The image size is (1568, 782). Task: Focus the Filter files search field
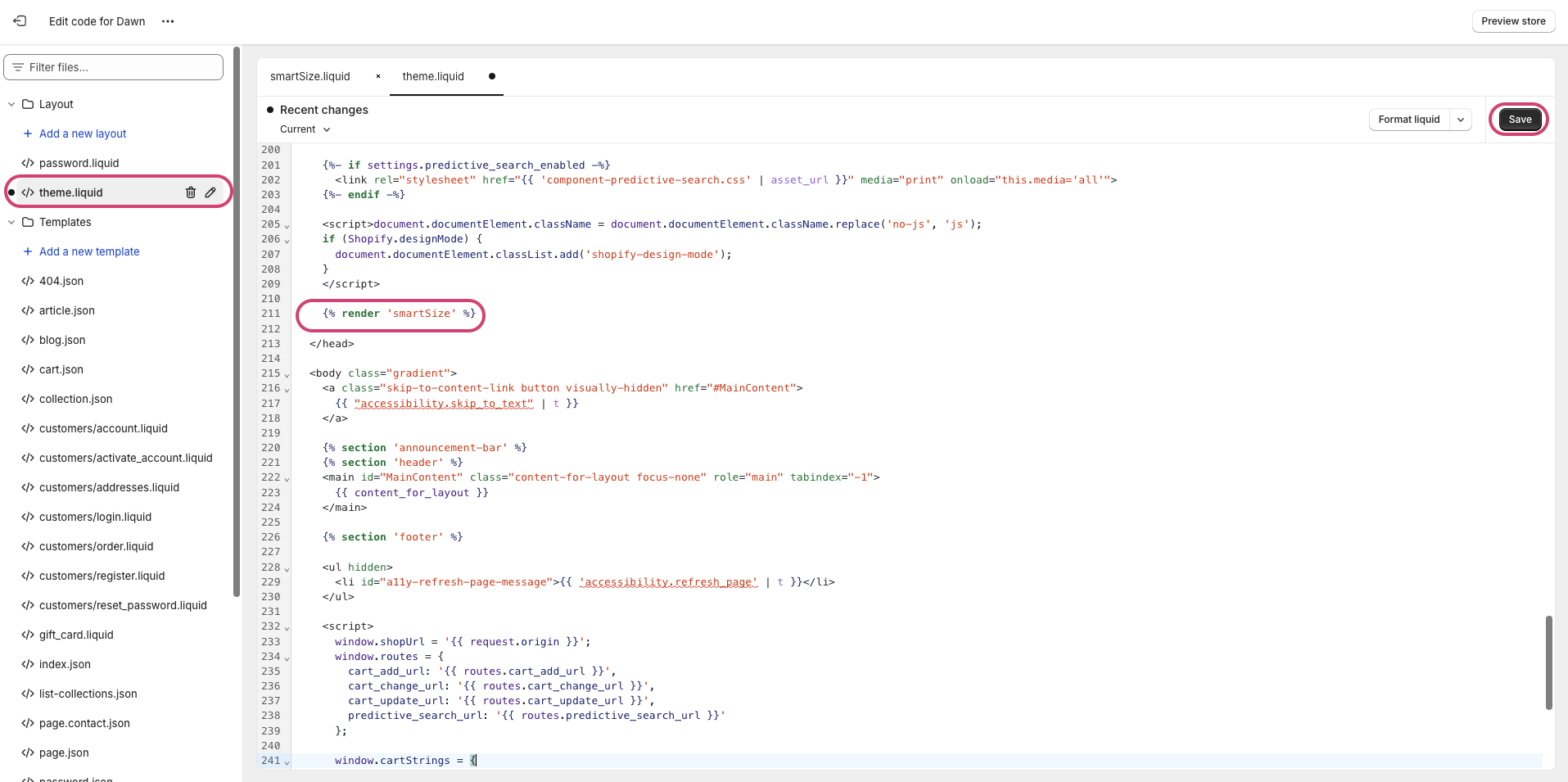(114, 67)
